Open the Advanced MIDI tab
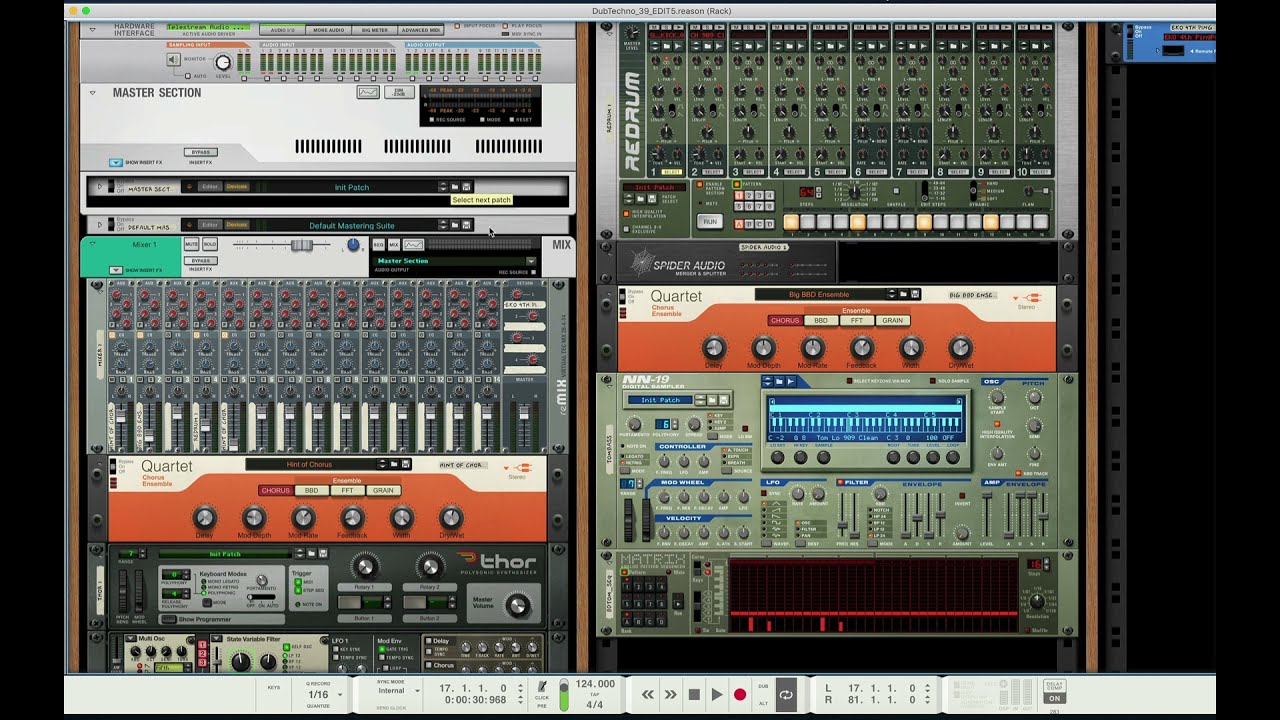 420,30
